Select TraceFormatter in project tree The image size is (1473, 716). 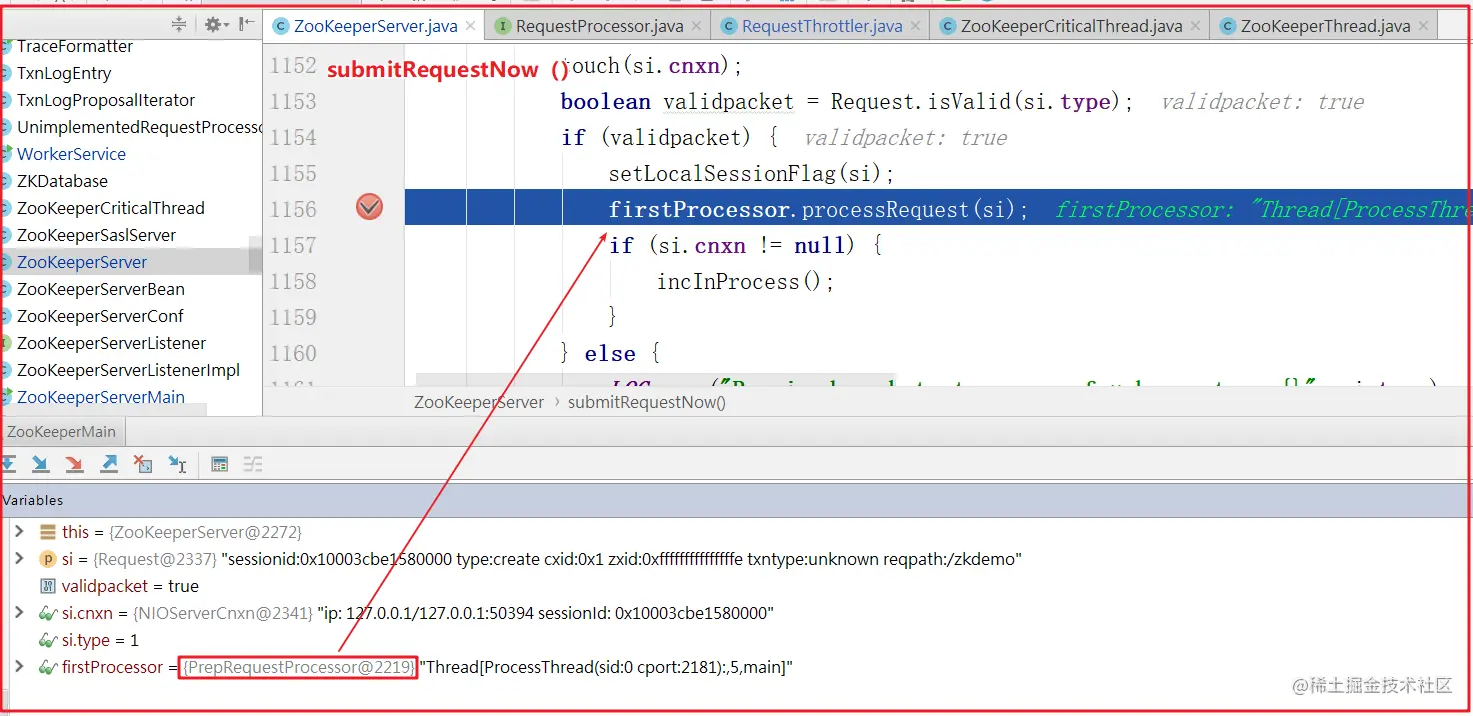[x=75, y=46]
